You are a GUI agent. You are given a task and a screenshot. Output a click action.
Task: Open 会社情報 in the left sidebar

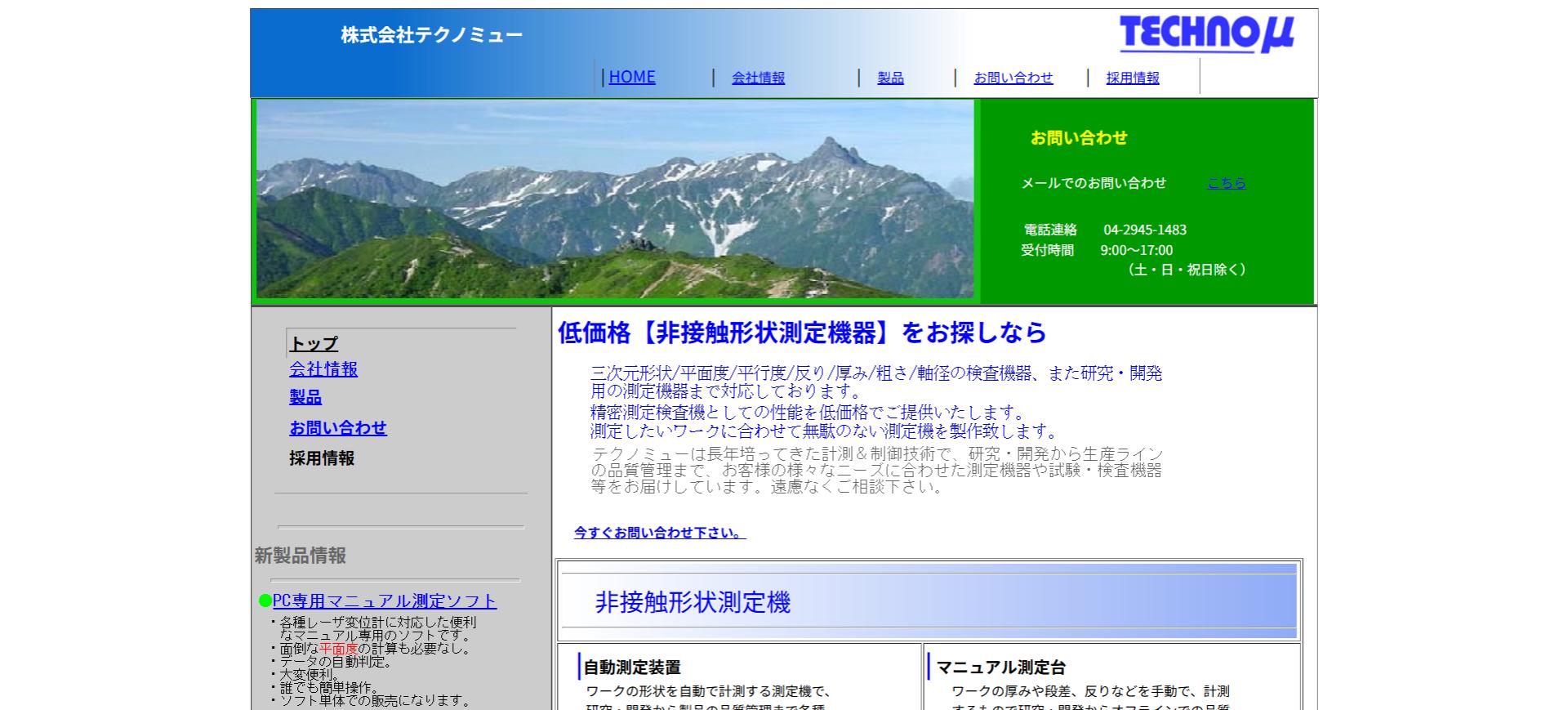[323, 369]
